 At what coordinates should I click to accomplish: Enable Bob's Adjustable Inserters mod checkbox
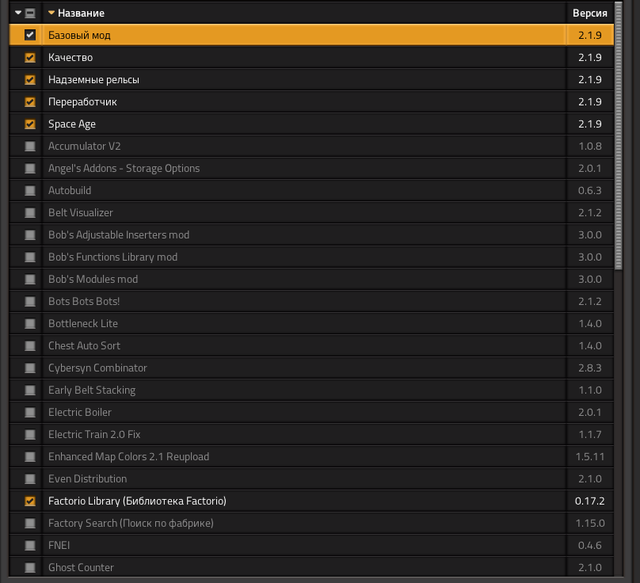[30, 235]
